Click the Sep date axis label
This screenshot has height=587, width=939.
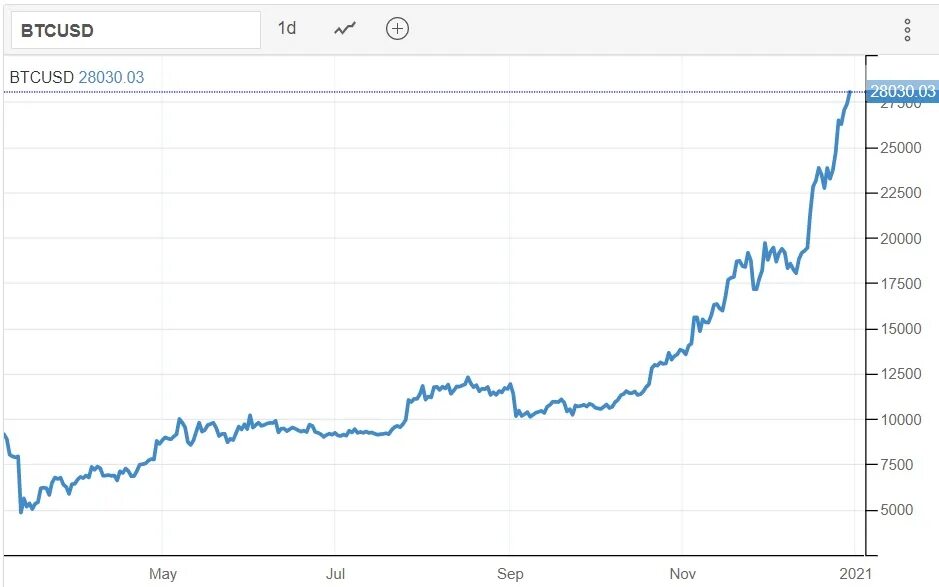(510, 574)
